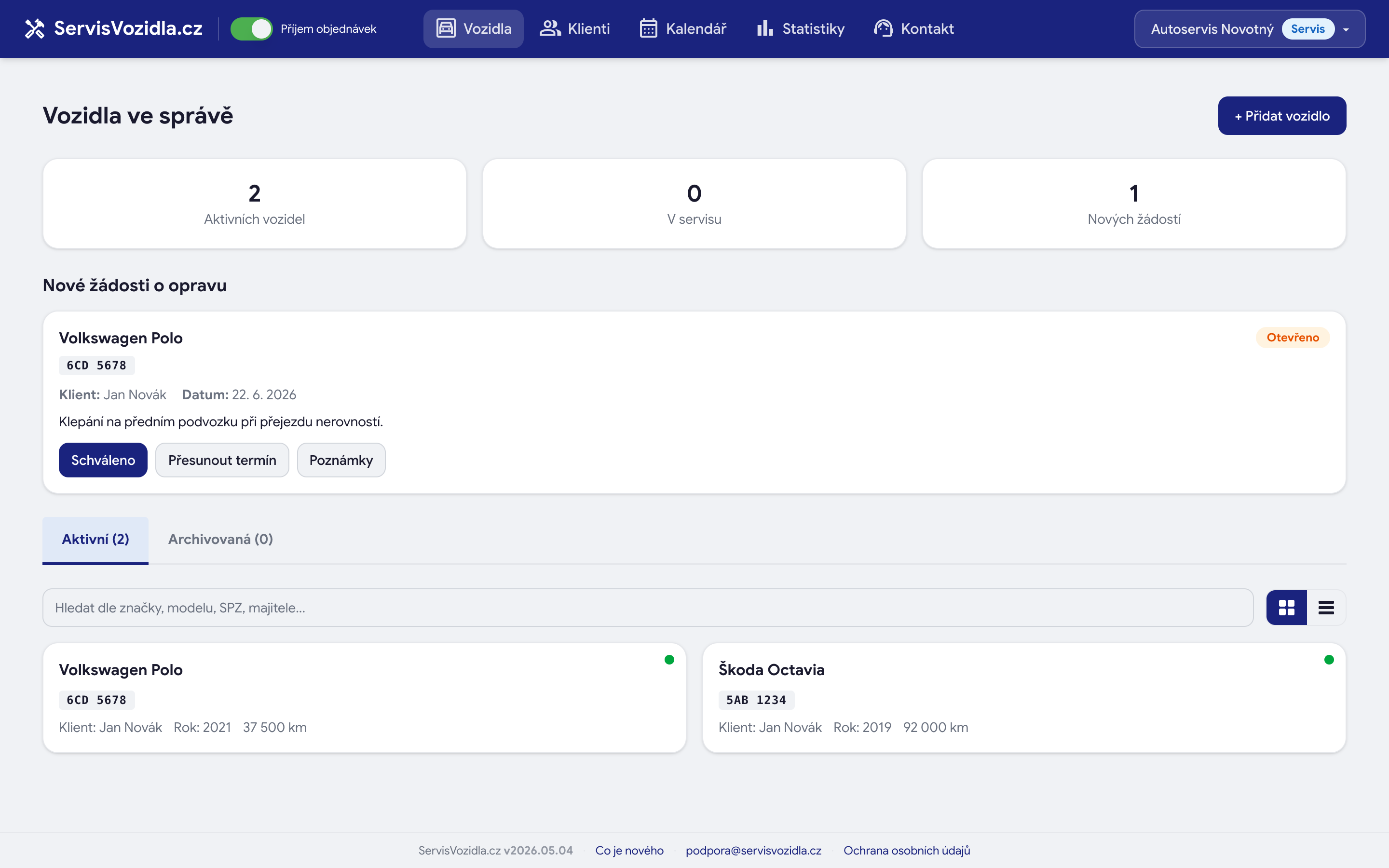The image size is (1389, 868).
Task: Switch to grid view layout
Action: 1287,608
